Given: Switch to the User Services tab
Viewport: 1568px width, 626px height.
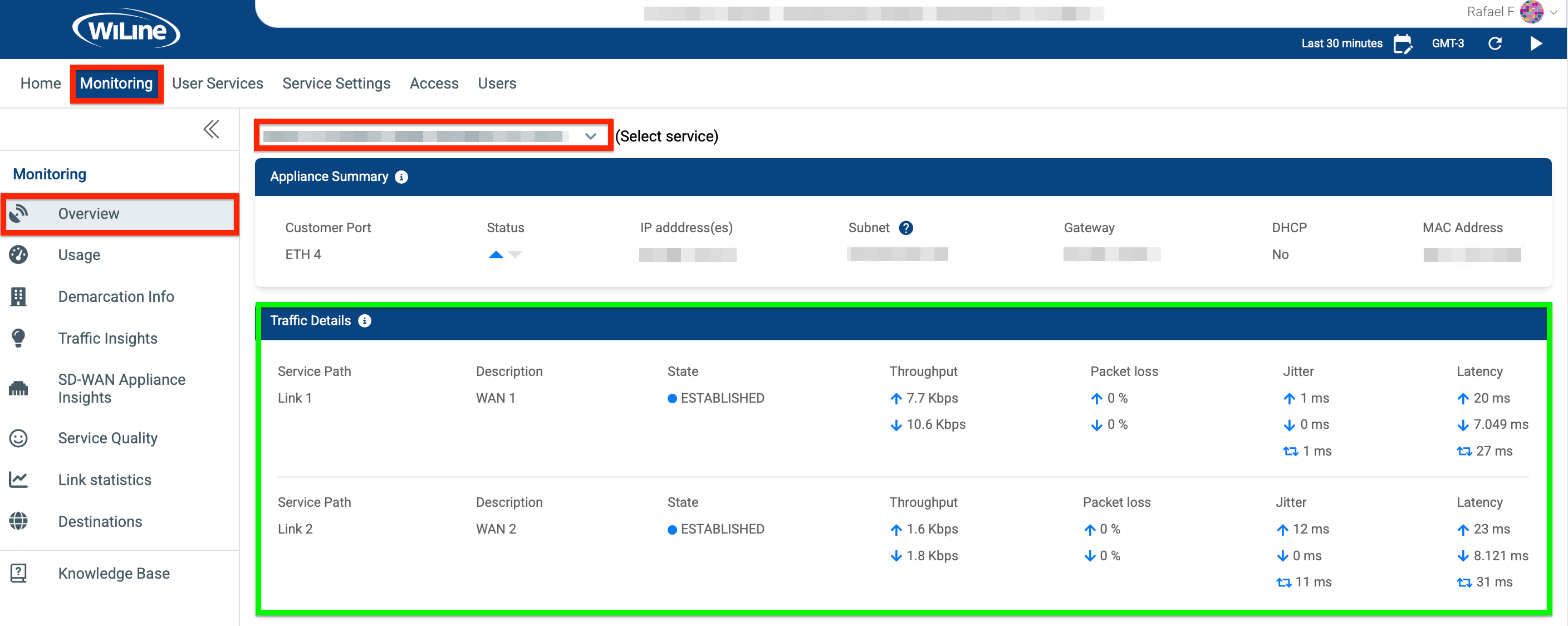Looking at the screenshot, I should pyautogui.click(x=217, y=84).
